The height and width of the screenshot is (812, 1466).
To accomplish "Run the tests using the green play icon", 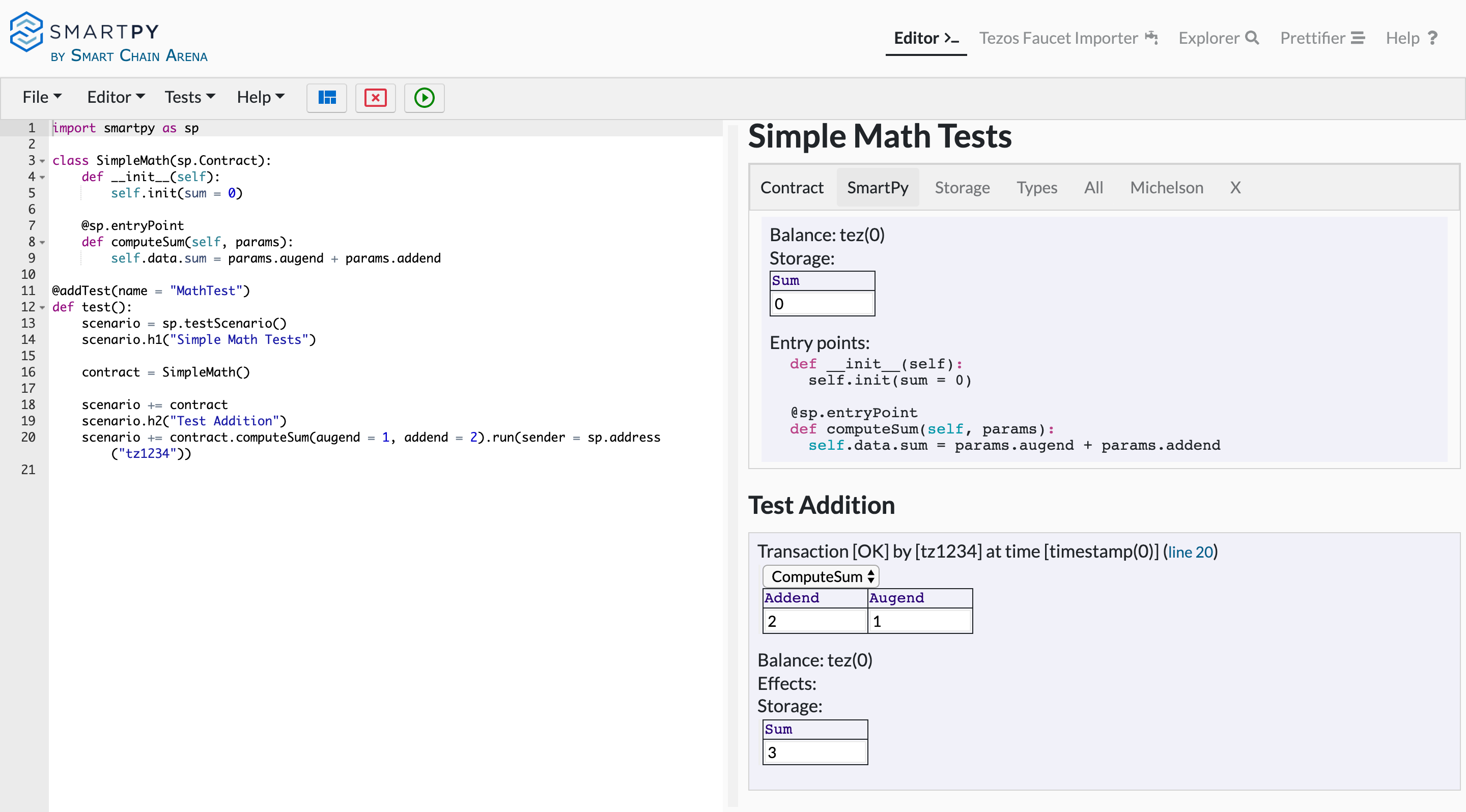I will 424,98.
